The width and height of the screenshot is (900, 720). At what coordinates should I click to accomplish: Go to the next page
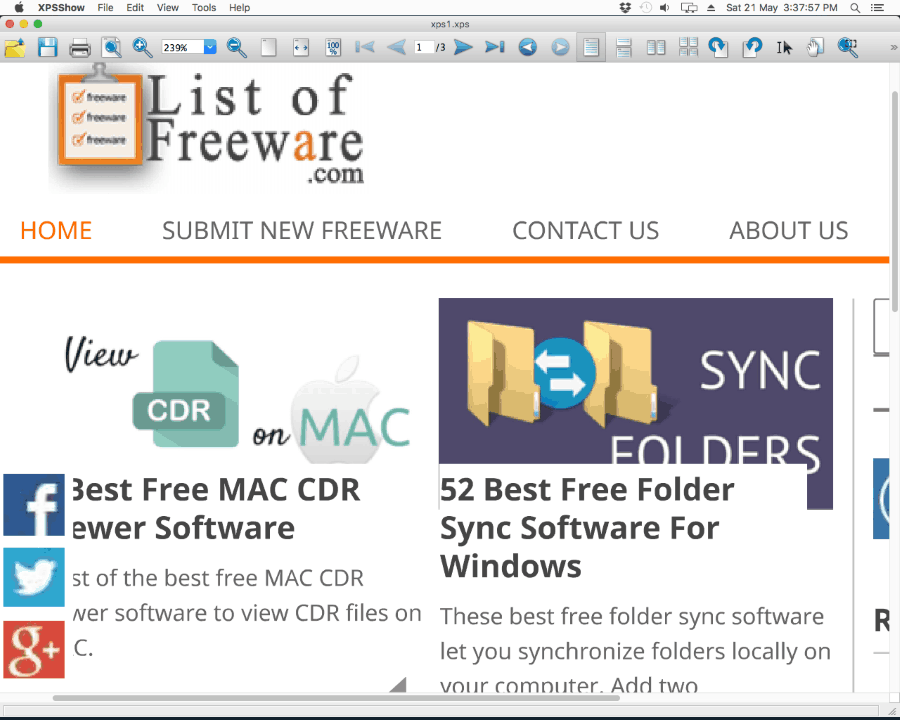463,47
